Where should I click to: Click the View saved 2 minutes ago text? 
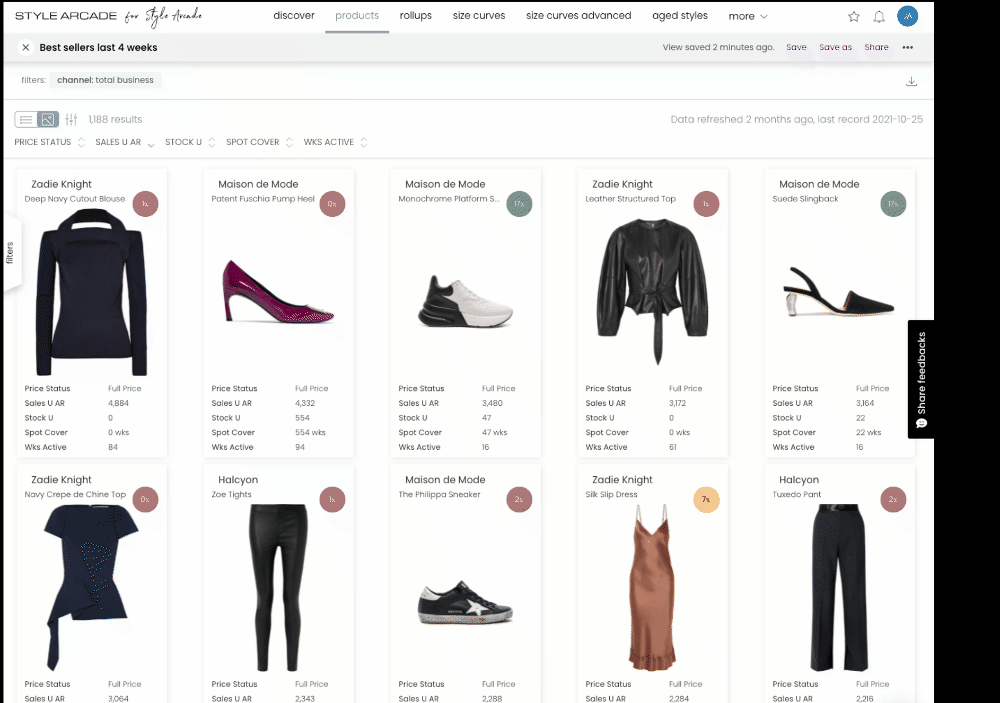coord(718,47)
